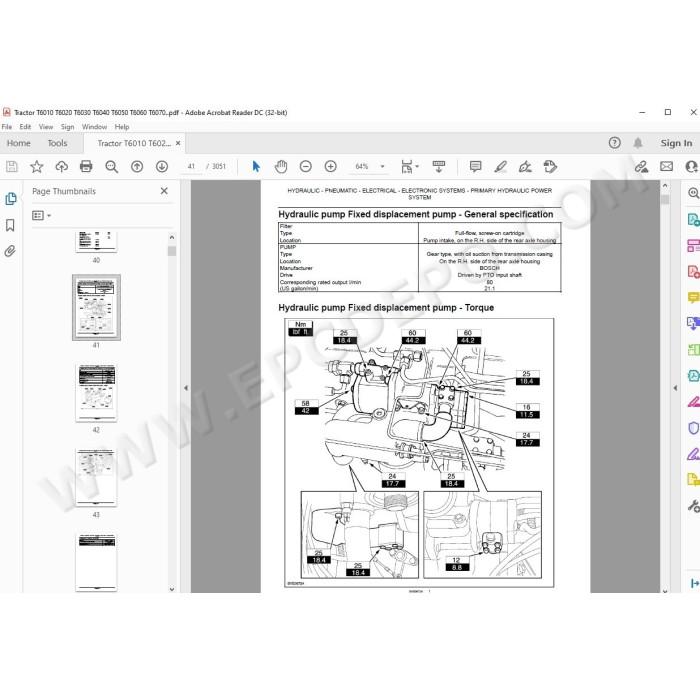Expand the right tools pane arrow at bottom
Screen dimensions: 700x700
pyautogui.click(x=695, y=583)
